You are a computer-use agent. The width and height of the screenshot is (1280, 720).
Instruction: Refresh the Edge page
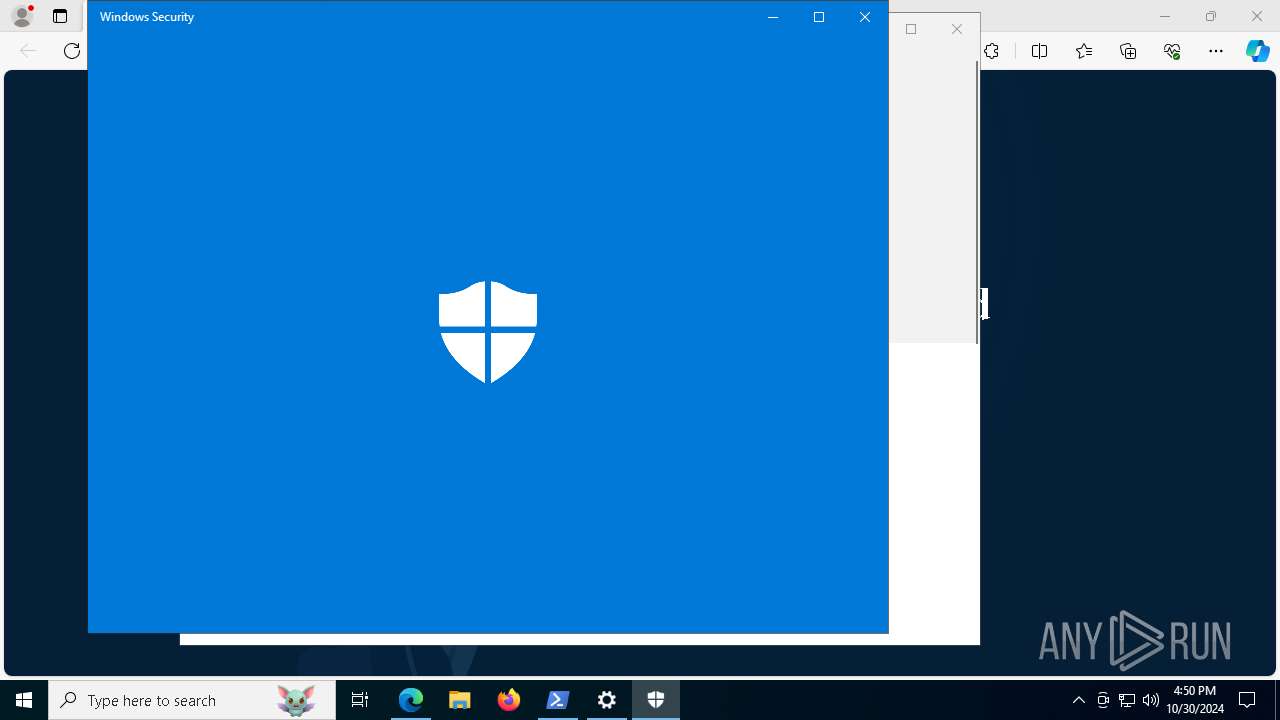(x=72, y=51)
